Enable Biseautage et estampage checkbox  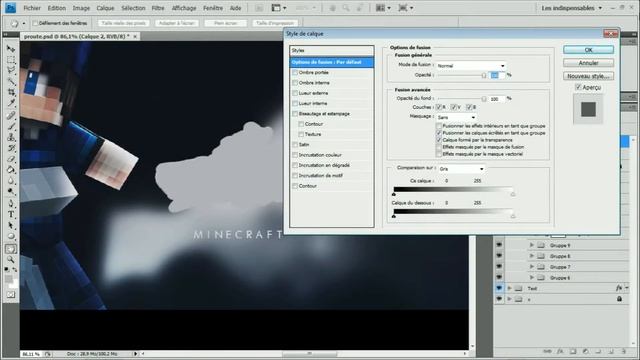pos(295,113)
